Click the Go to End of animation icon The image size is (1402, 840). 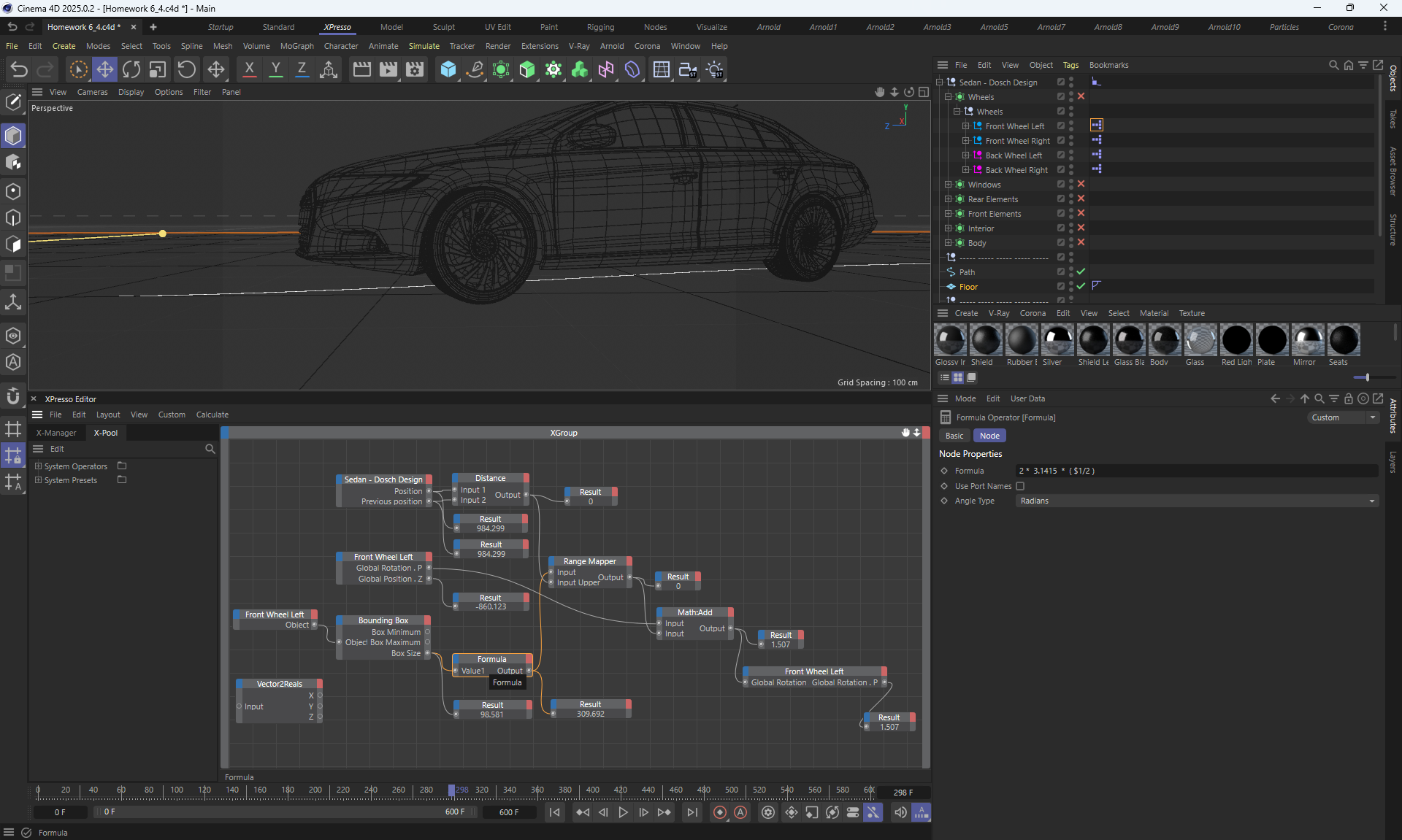692,812
